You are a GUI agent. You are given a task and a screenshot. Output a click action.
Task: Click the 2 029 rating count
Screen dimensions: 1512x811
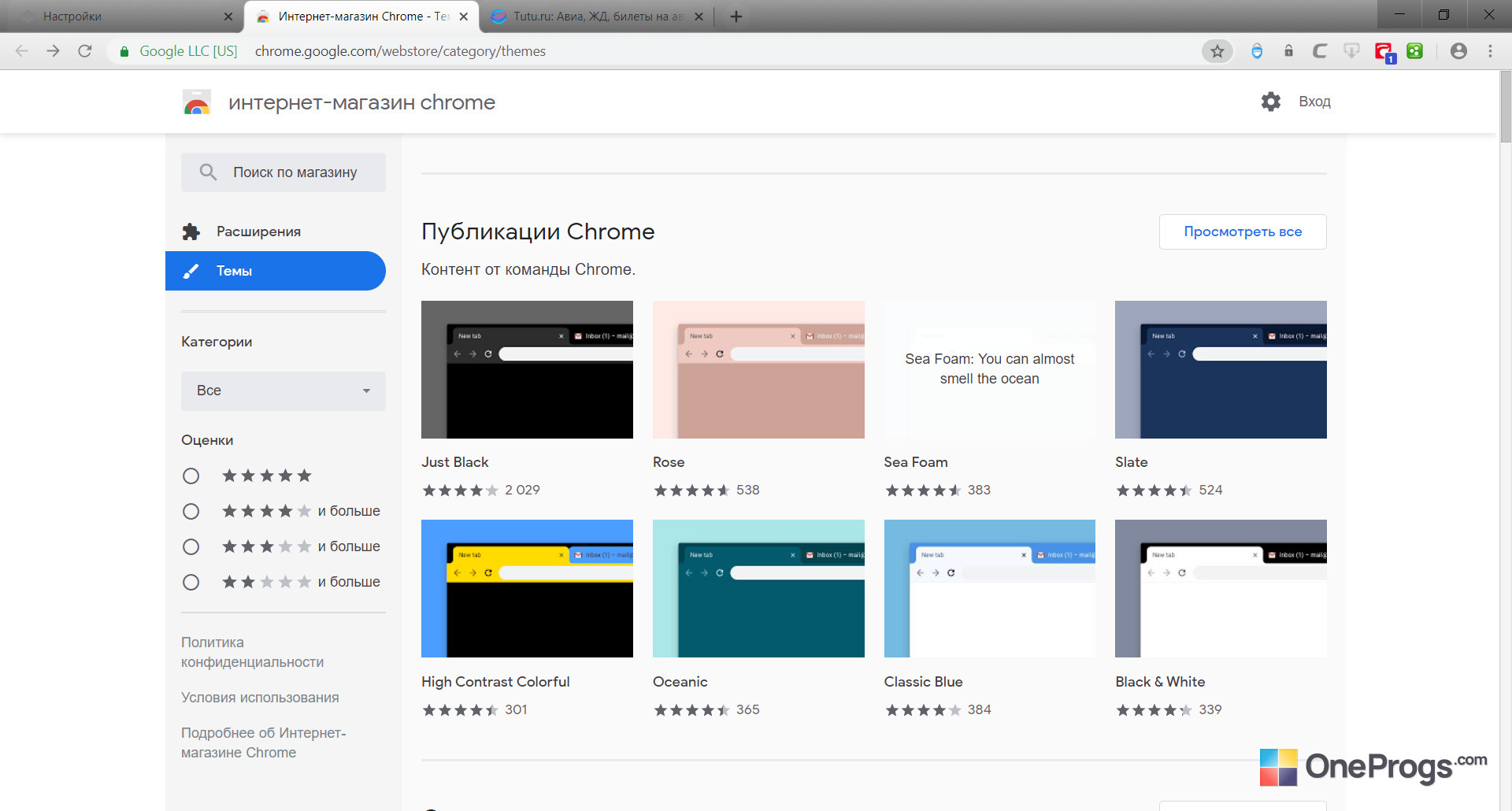522,490
